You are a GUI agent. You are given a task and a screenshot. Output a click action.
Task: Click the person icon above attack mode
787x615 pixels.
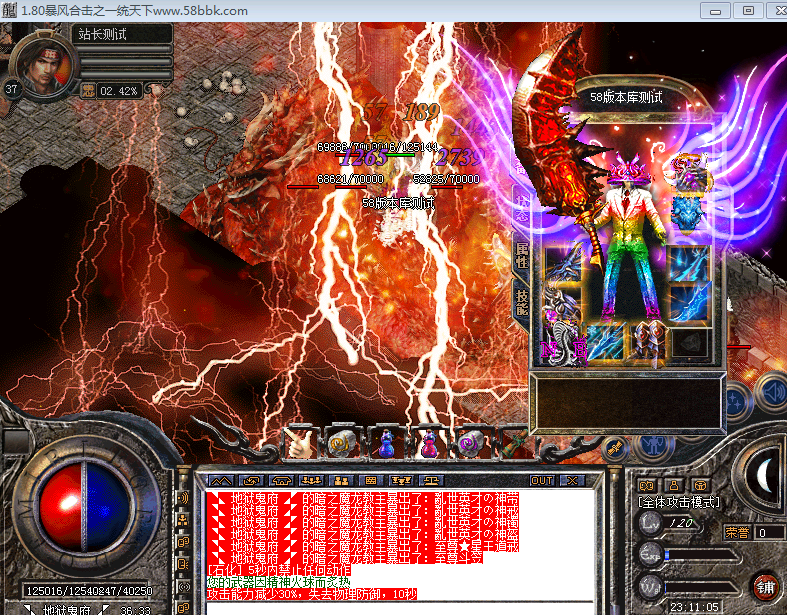pos(674,485)
